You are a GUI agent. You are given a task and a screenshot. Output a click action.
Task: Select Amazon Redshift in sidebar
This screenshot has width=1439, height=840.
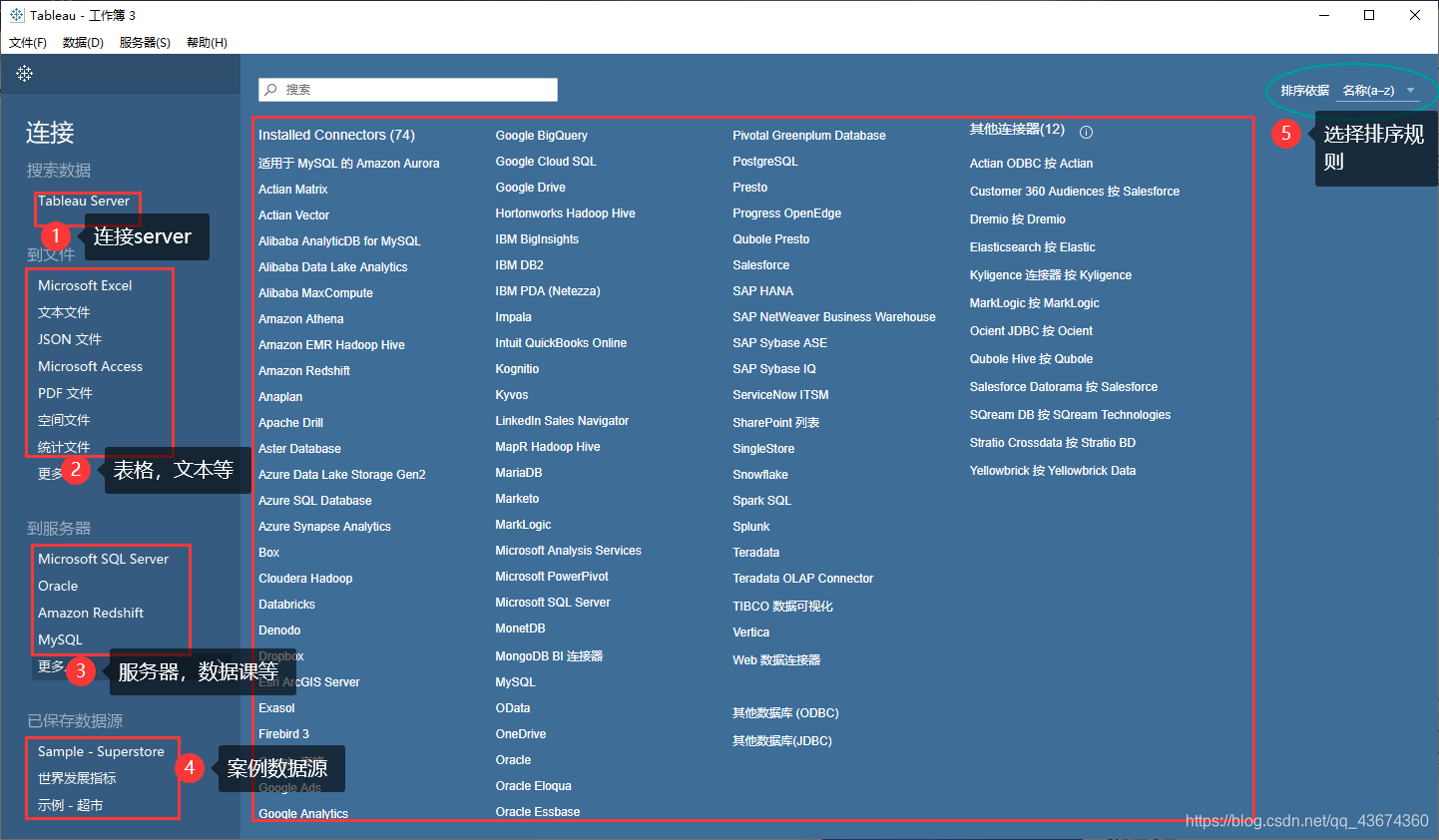pyautogui.click(x=91, y=613)
